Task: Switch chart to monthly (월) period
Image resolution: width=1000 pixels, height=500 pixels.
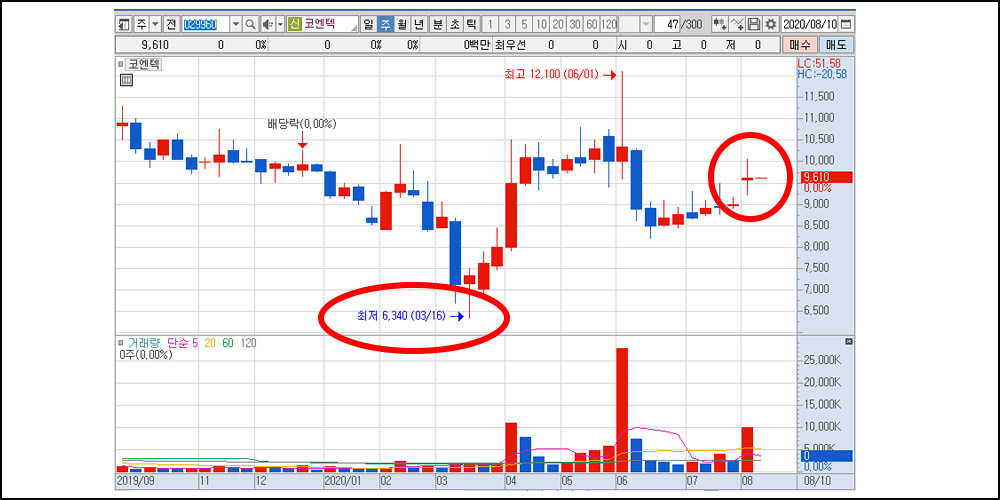Action: (402, 24)
